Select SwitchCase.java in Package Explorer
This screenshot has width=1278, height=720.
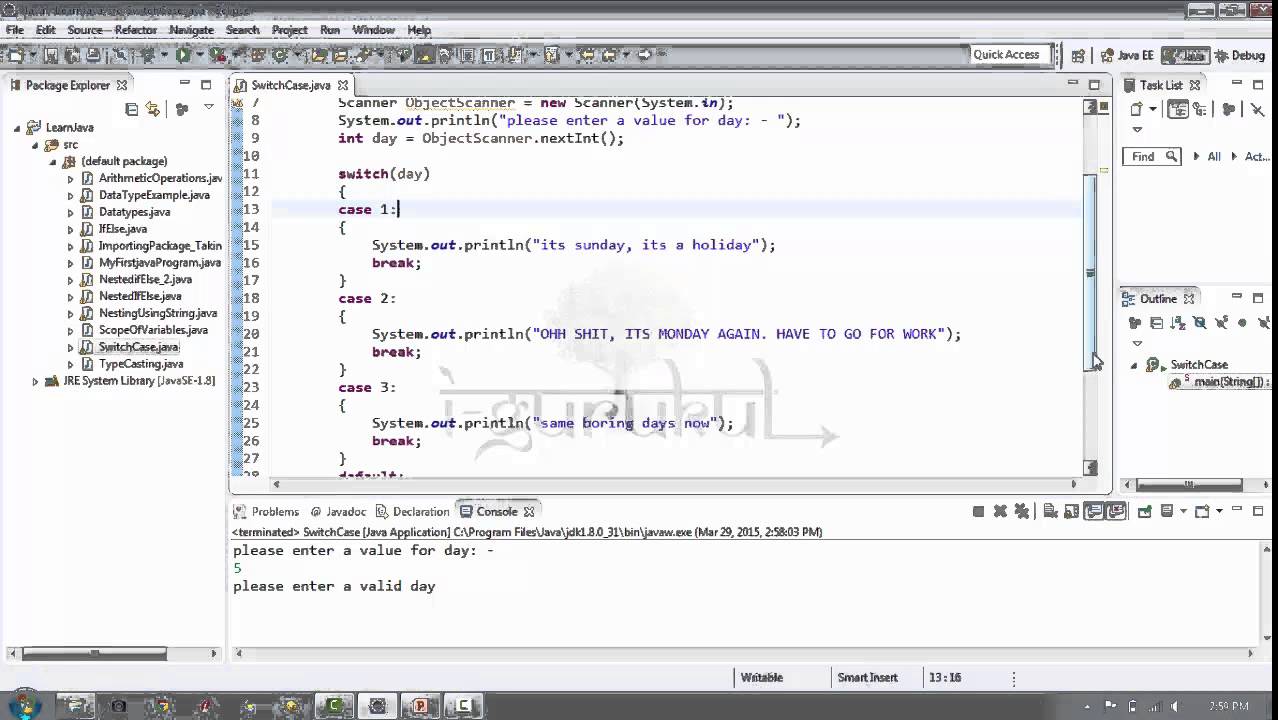tap(138, 347)
